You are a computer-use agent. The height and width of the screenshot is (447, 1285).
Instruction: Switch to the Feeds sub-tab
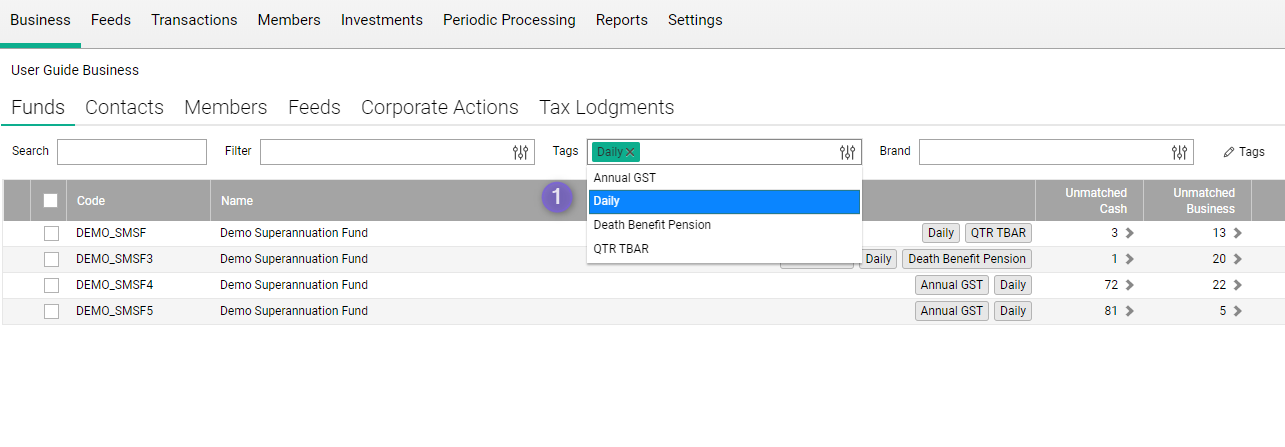tap(314, 107)
